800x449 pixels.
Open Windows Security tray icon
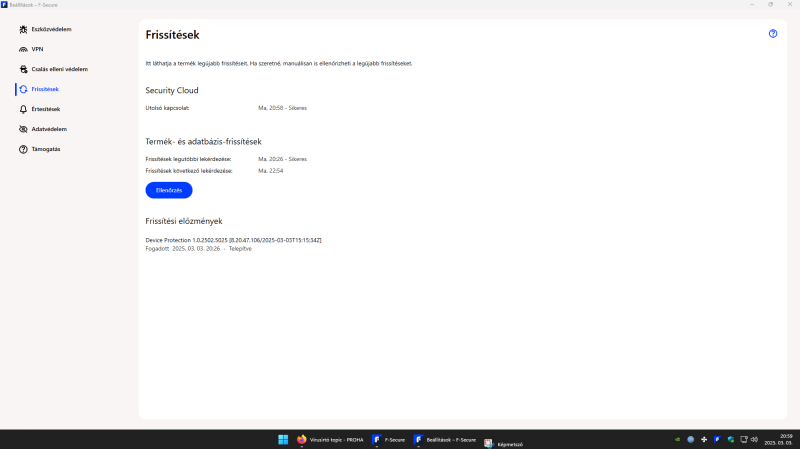pos(731,439)
